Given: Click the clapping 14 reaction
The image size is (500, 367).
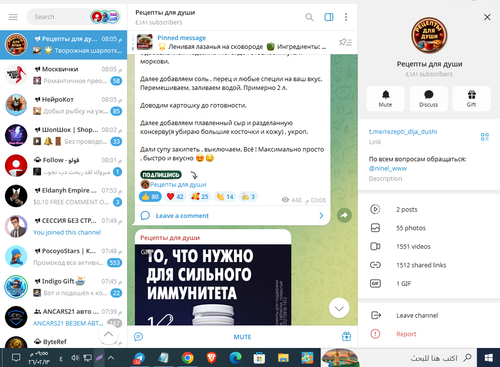Looking at the screenshot, I should [x=225, y=197].
